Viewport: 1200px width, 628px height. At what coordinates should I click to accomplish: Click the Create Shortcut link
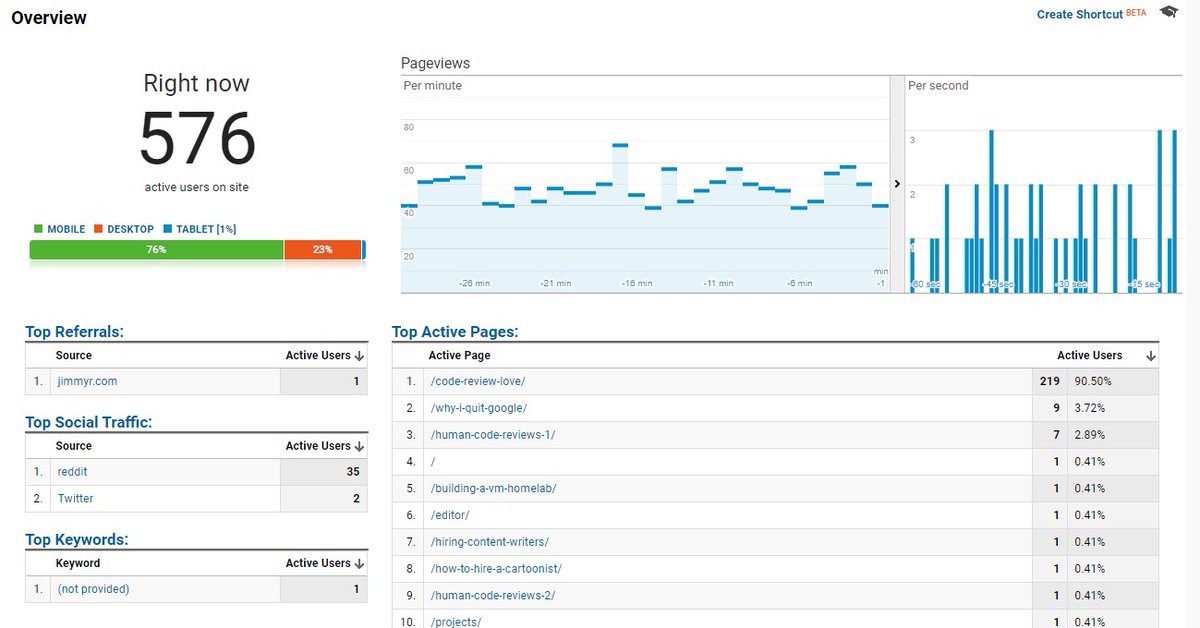click(1078, 13)
